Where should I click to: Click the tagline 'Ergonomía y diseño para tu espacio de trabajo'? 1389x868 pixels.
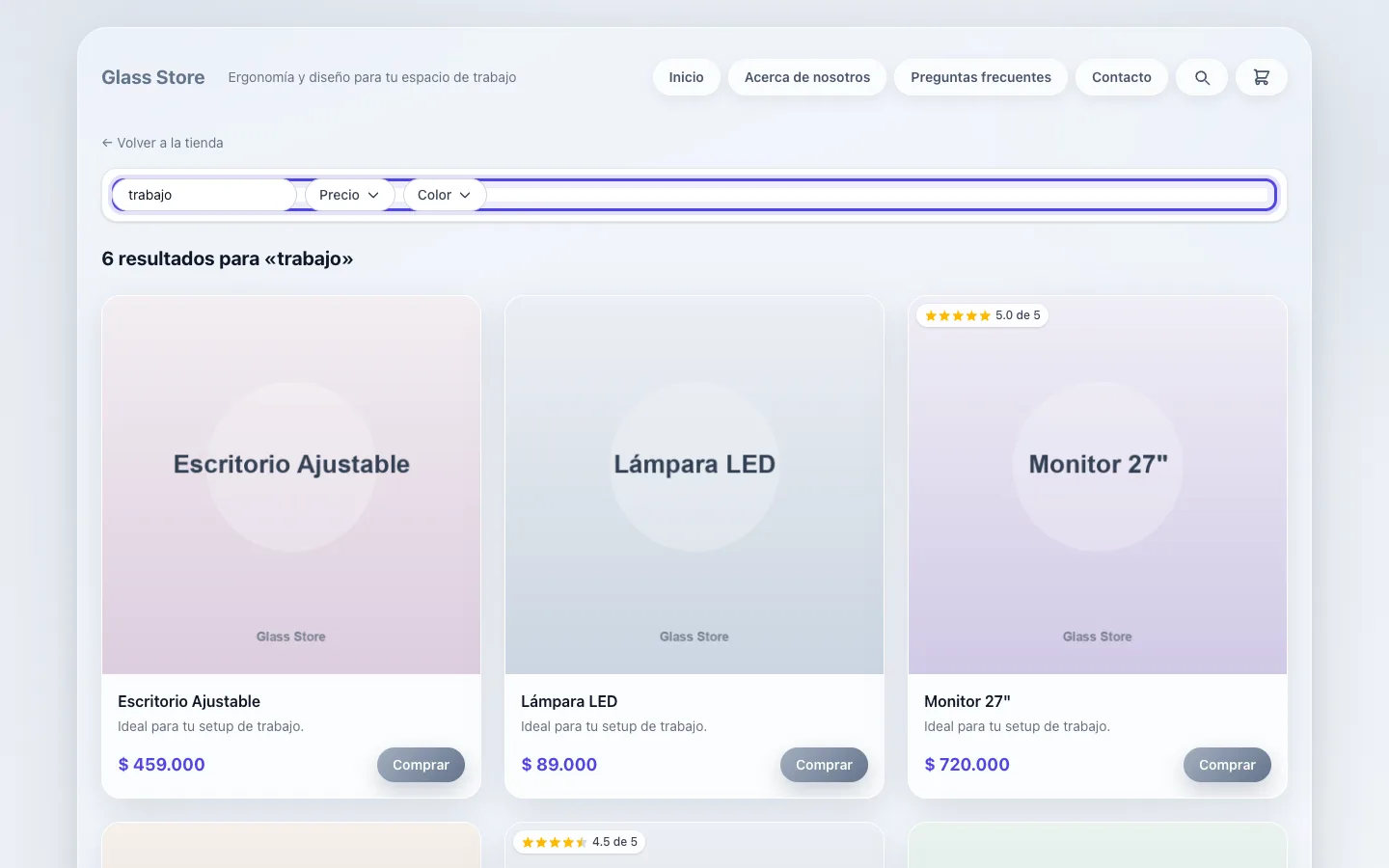click(x=372, y=77)
